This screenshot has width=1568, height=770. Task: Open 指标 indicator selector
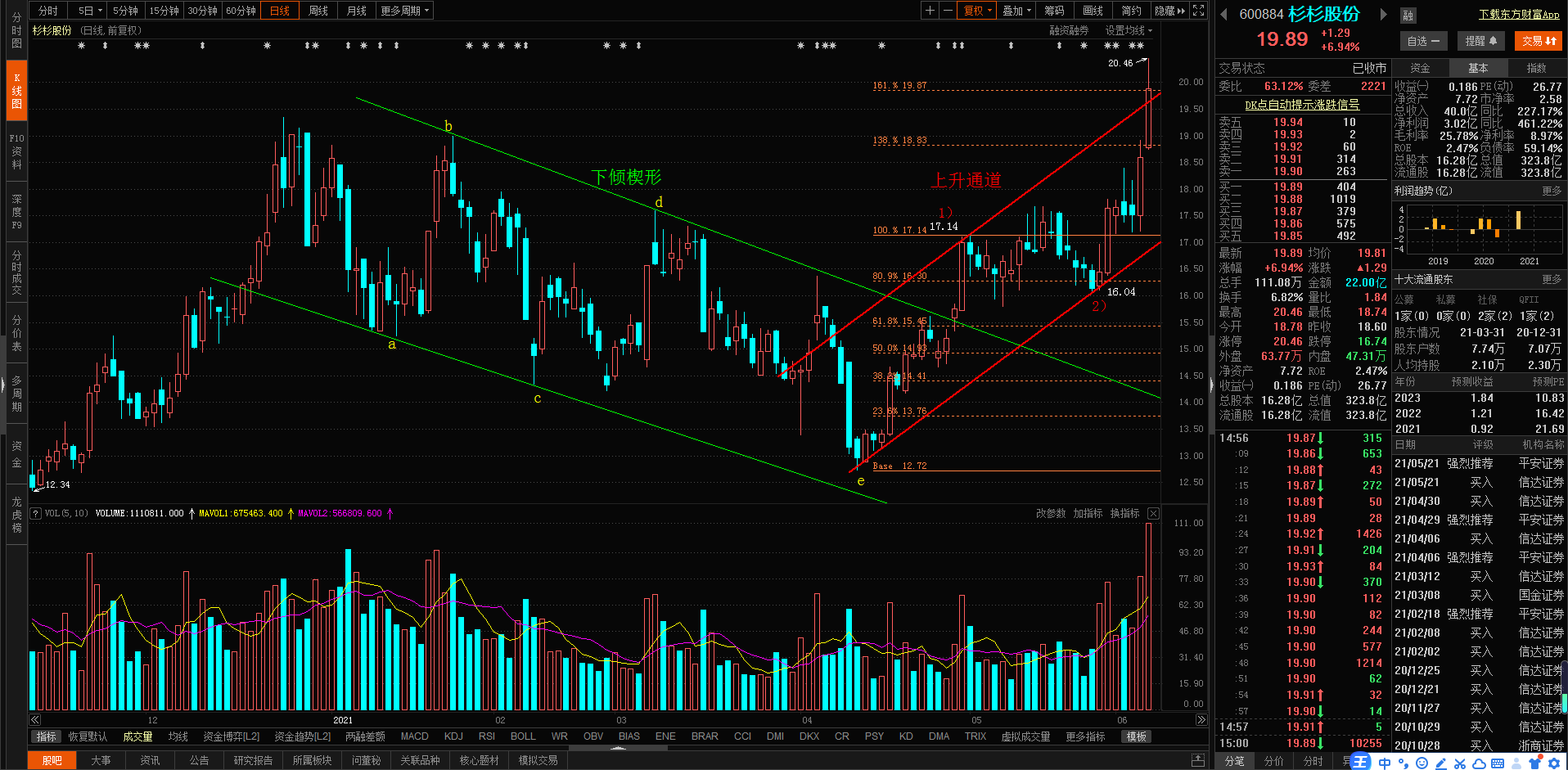[47, 736]
